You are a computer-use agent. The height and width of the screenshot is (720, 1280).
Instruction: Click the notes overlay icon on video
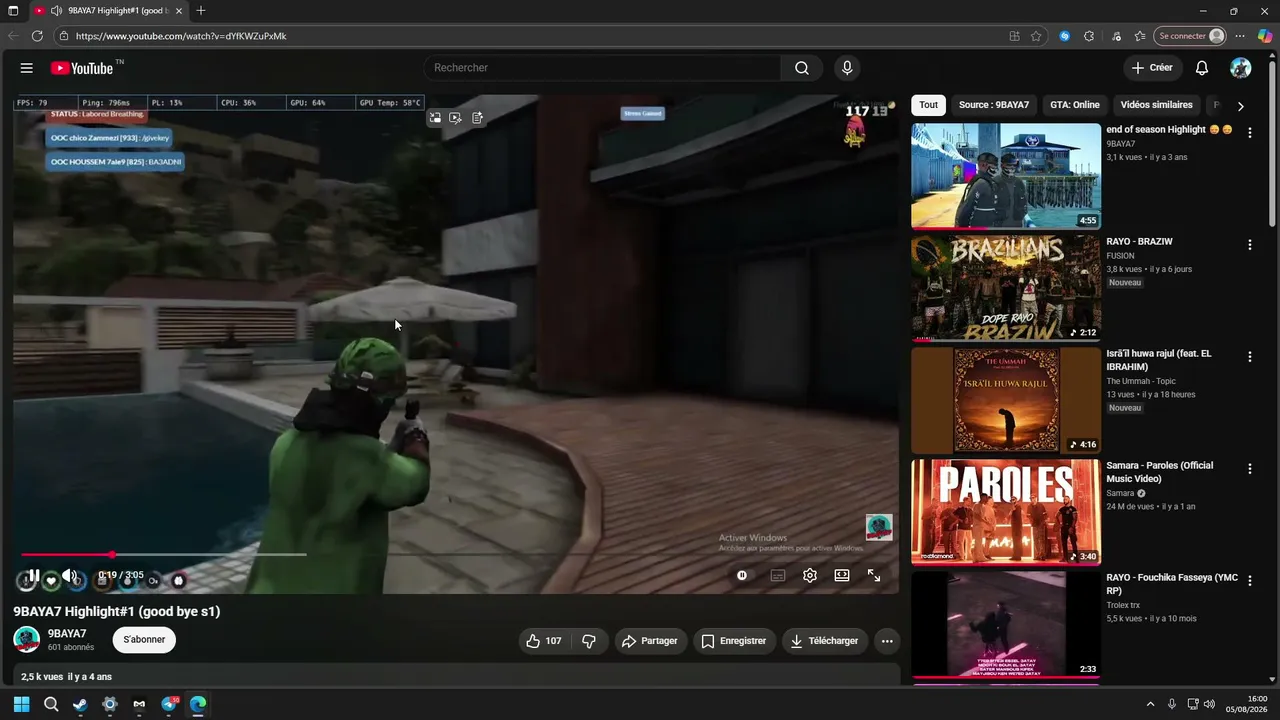[478, 118]
